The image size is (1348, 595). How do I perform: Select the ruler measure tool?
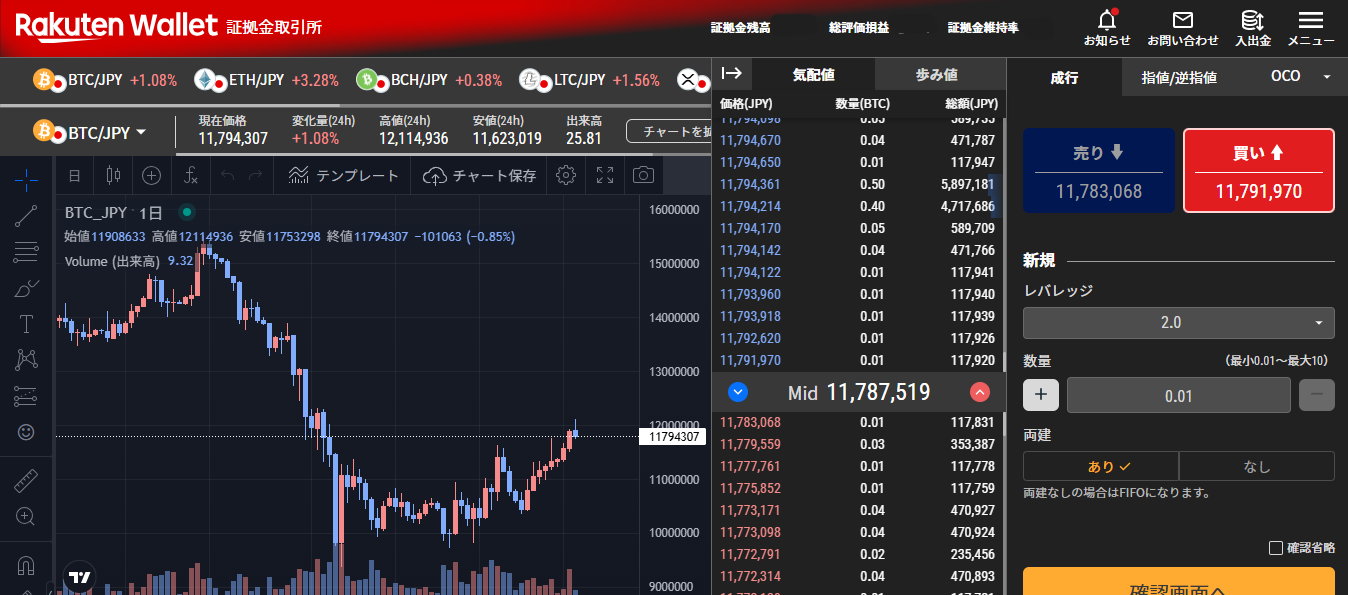point(27,481)
